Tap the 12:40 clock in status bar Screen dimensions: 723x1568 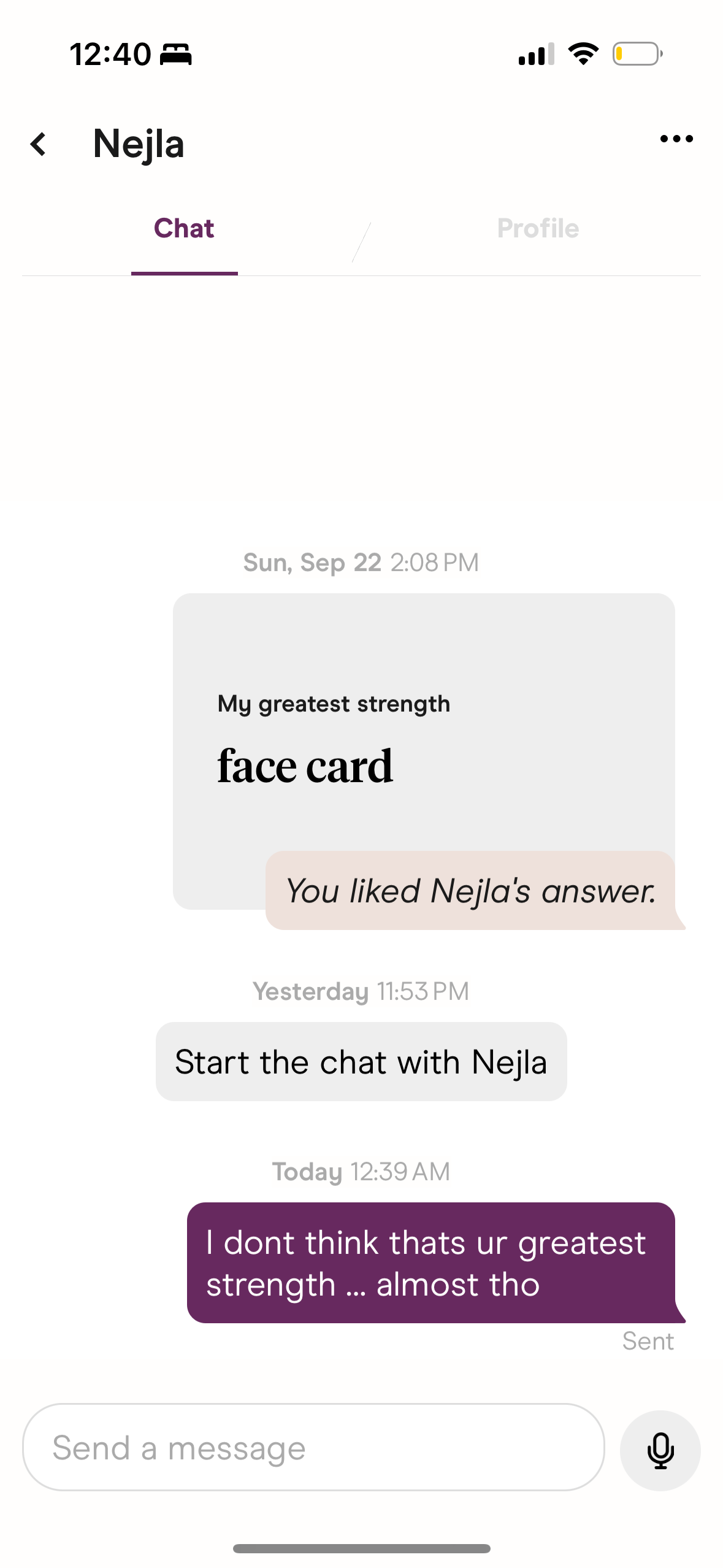[110, 55]
